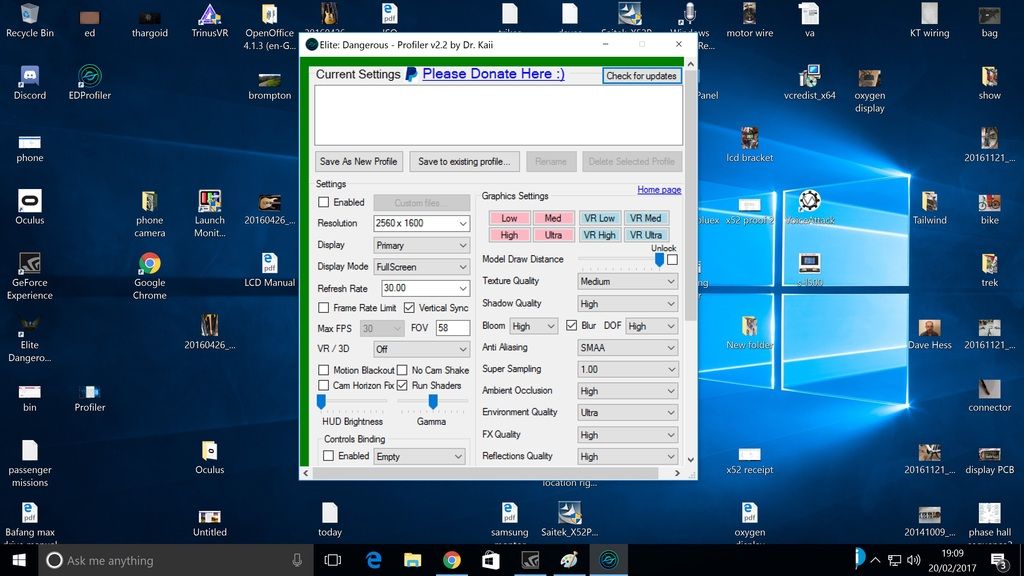1024x576 pixels.
Task: Open the Discord desktop icon
Action: pos(29,82)
